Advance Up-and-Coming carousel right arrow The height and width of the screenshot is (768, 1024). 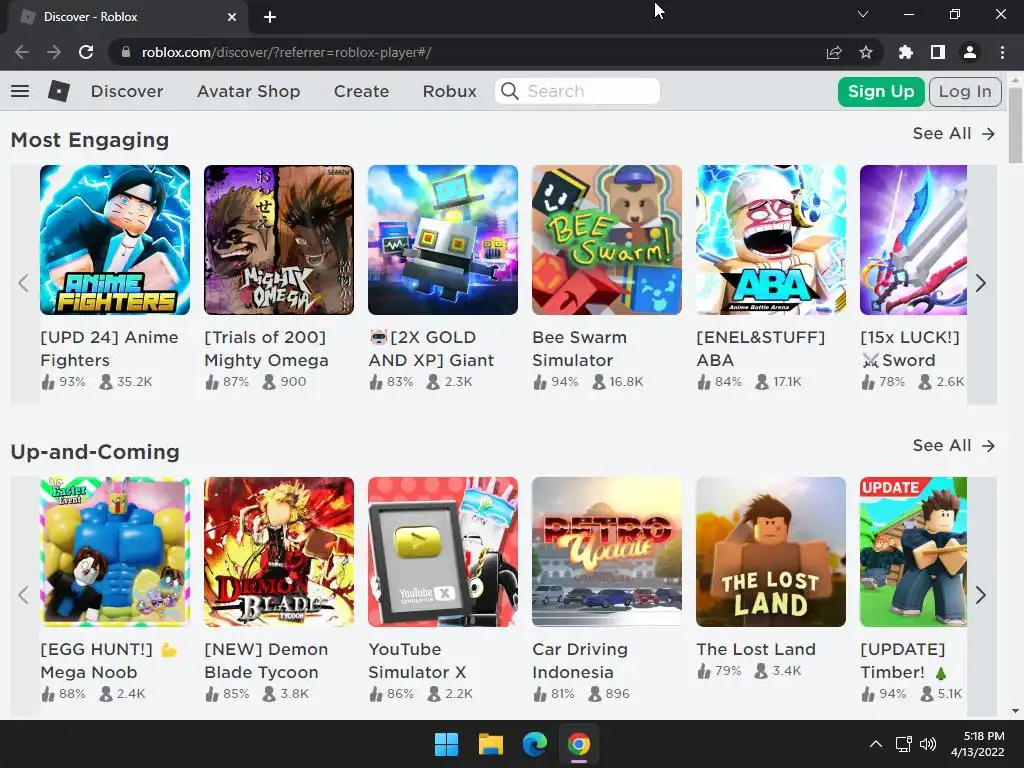[x=981, y=595]
